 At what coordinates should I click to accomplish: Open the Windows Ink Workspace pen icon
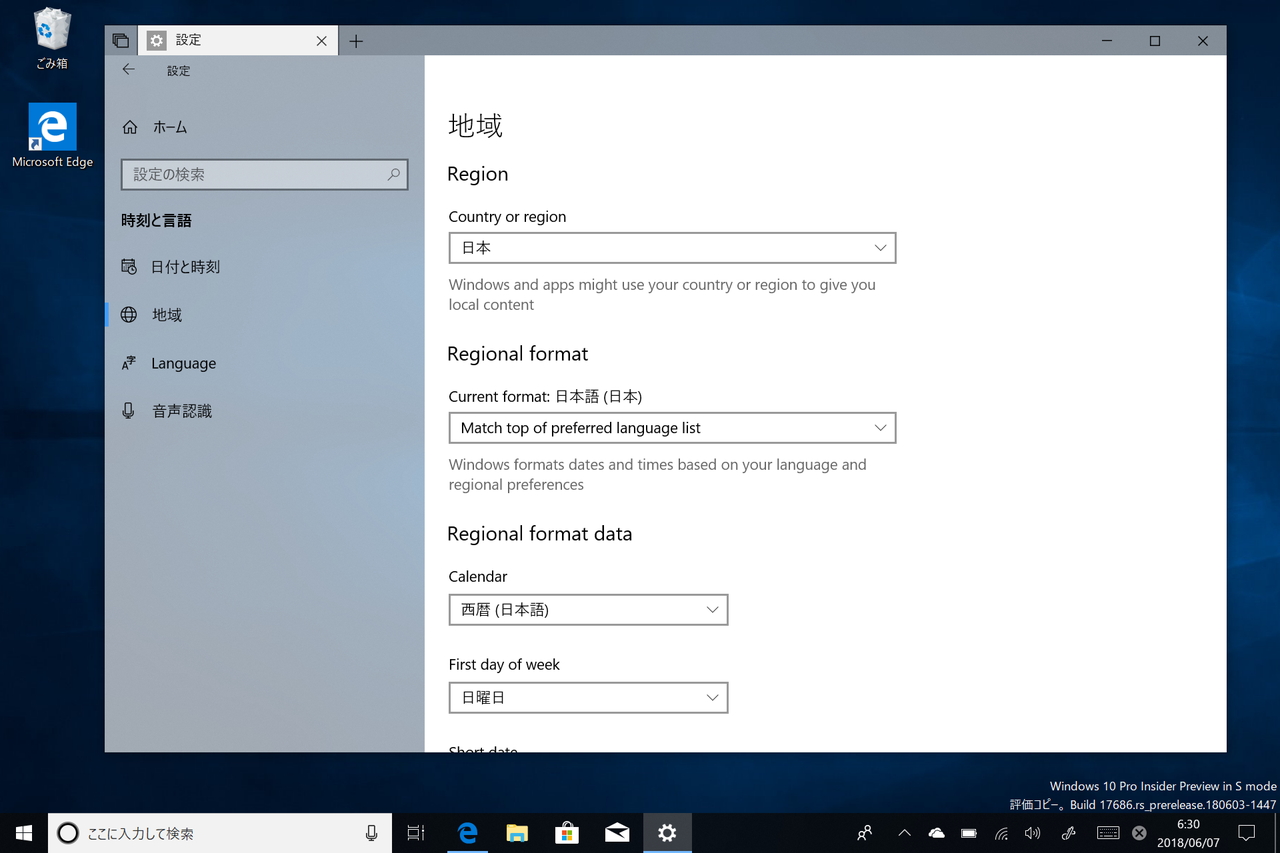[x=1068, y=833]
